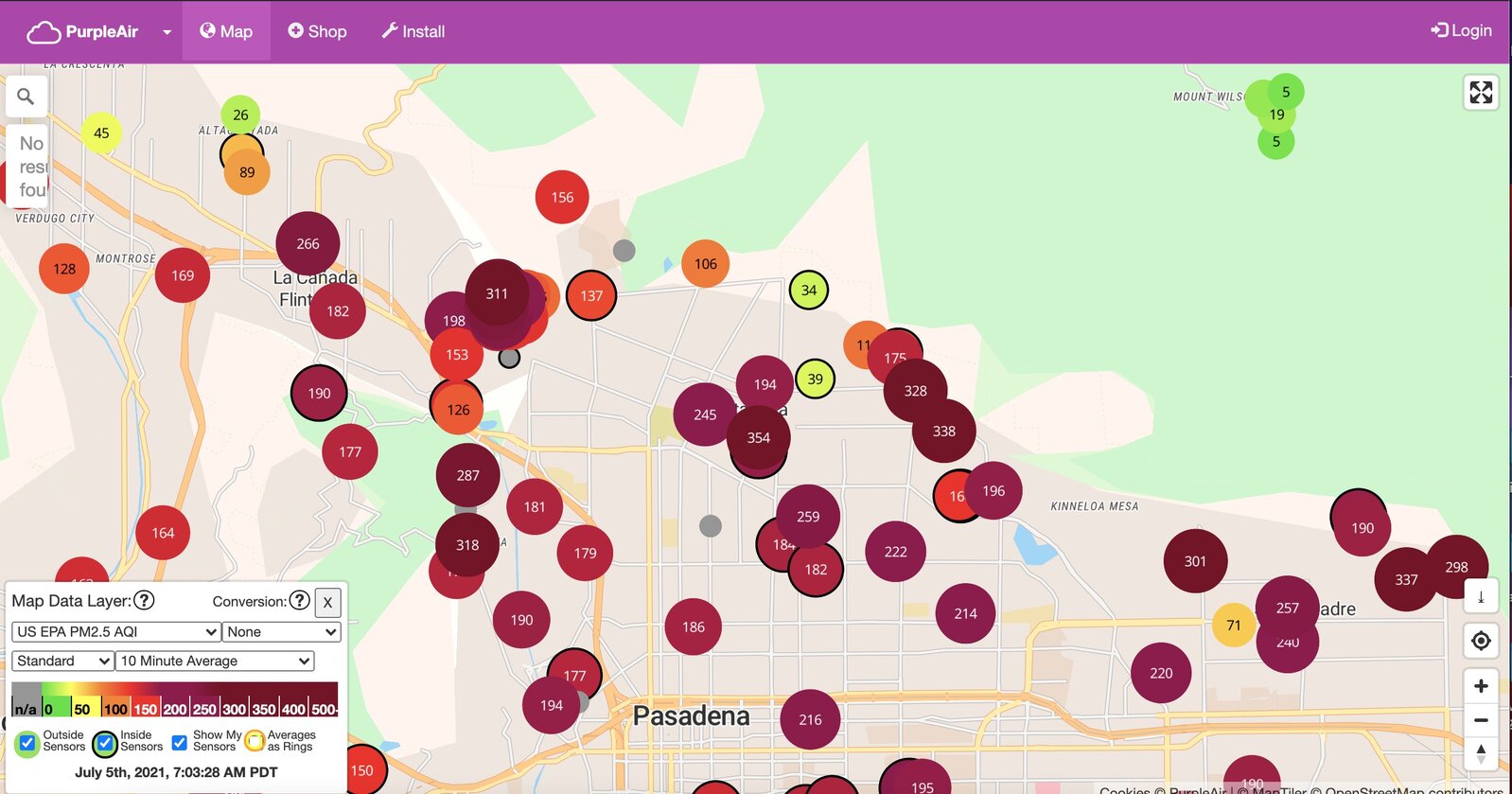Select sensor marker reading 220
Screen dimensions: 1512x794
pos(1161,673)
